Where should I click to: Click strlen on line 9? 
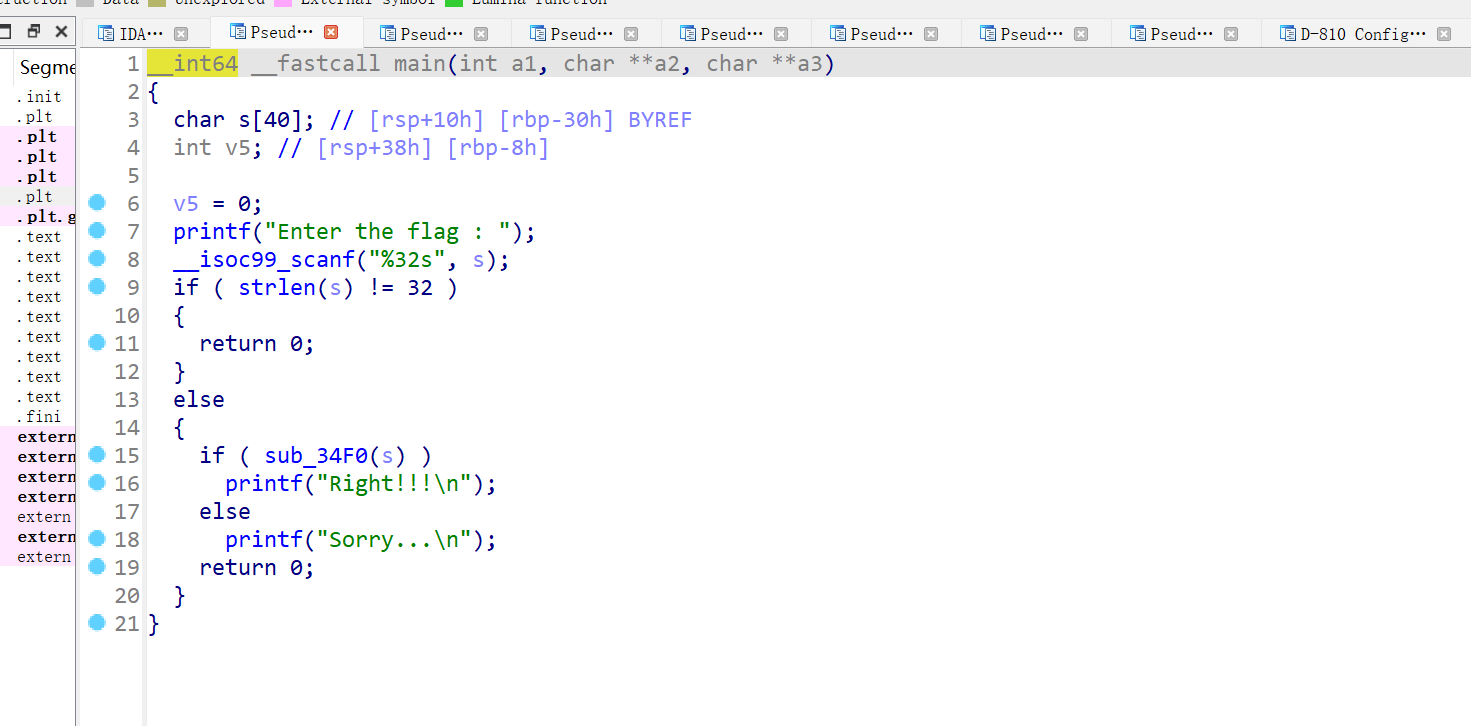pyautogui.click(x=277, y=288)
